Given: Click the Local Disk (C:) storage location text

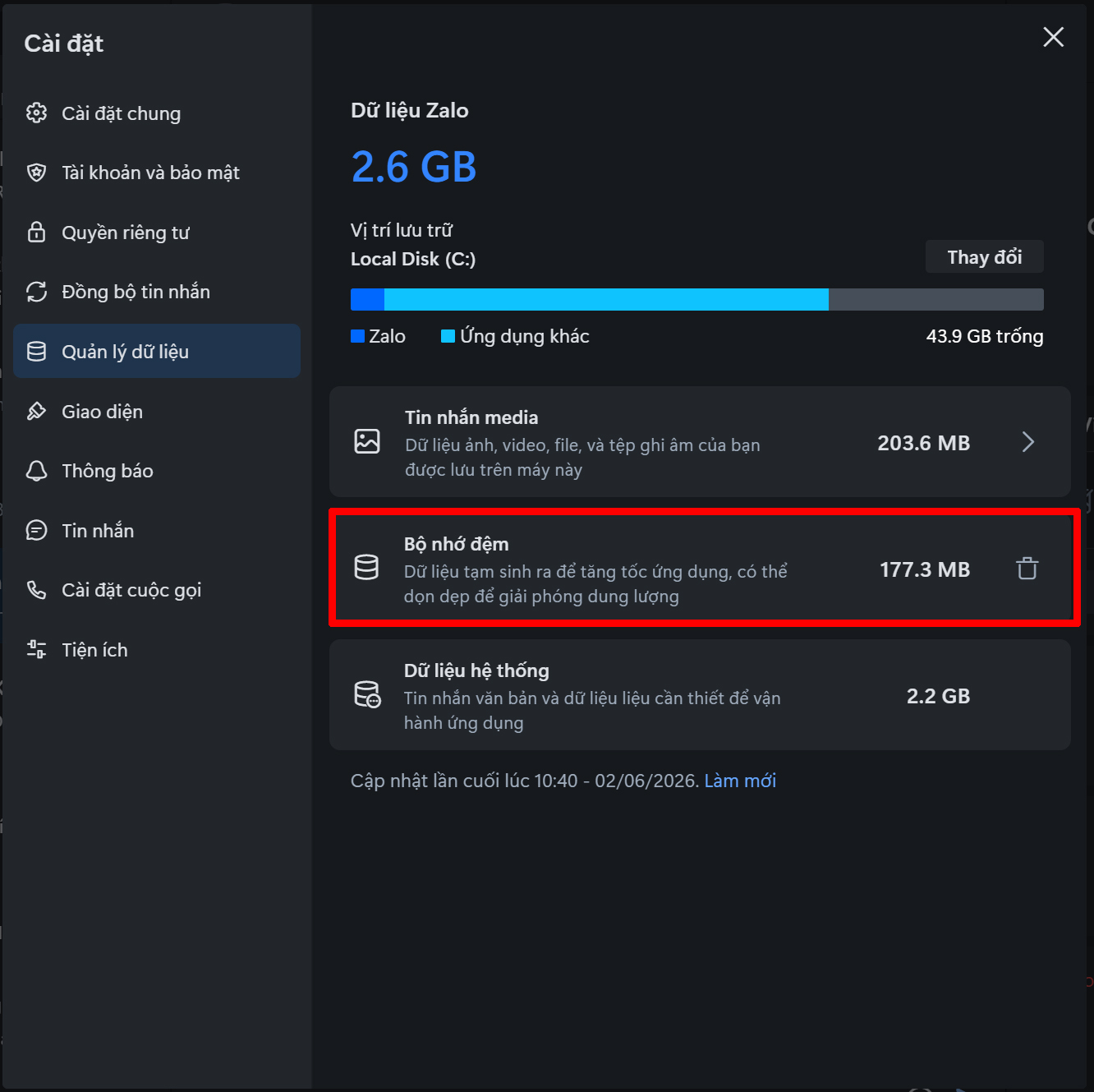Looking at the screenshot, I should [x=413, y=259].
